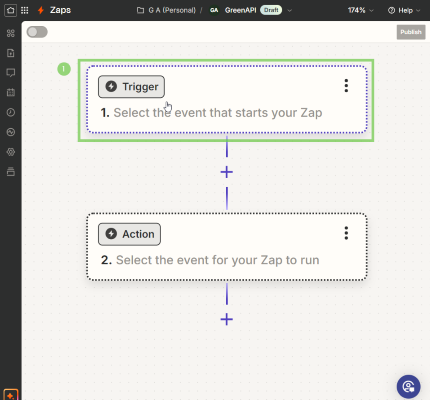
Task: Open the support chat bubble icon
Action: [408, 387]
